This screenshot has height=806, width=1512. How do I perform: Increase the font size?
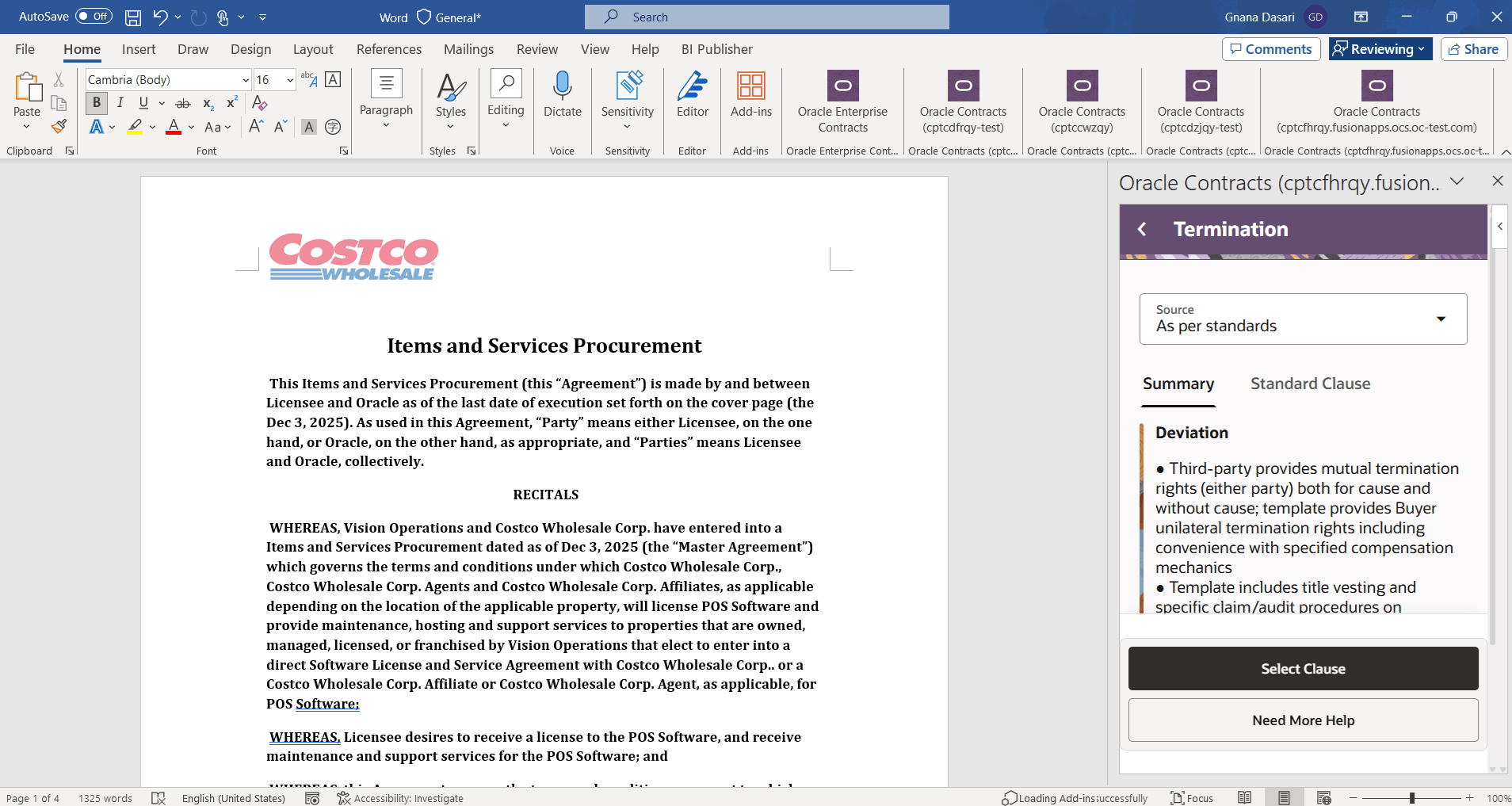click(x=256, y=126)
